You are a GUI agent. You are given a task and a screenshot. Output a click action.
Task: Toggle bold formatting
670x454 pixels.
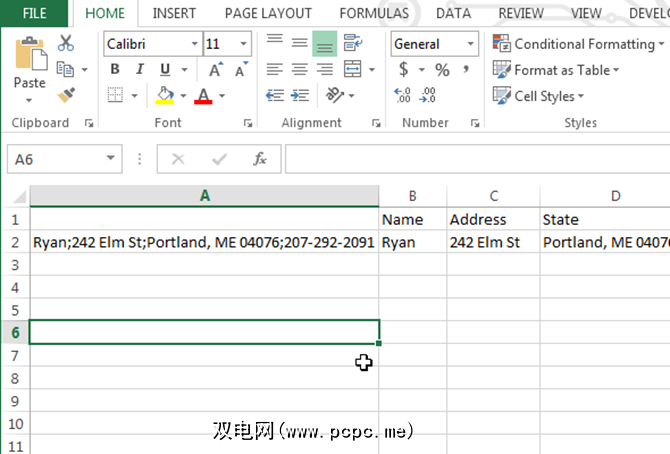click(115, 69)
